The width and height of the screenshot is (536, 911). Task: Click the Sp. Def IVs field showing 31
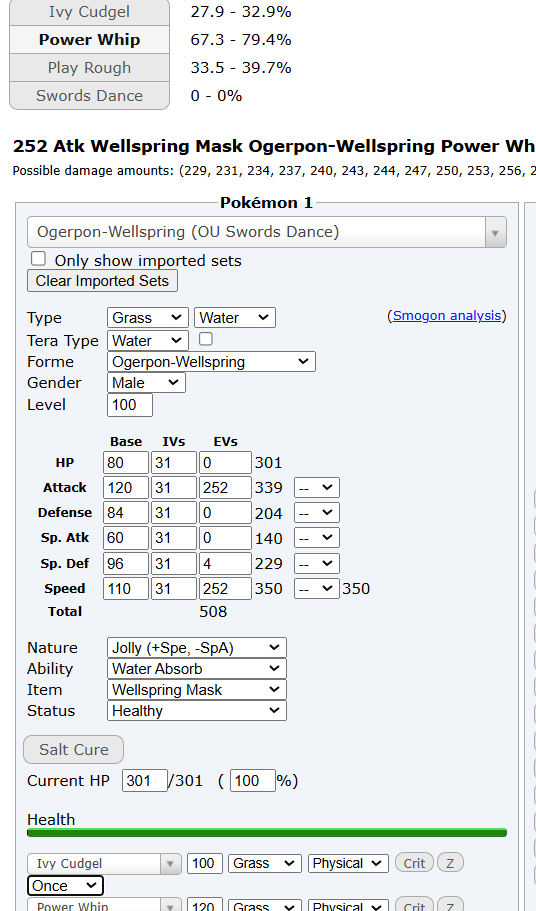[x=174, y=564]
